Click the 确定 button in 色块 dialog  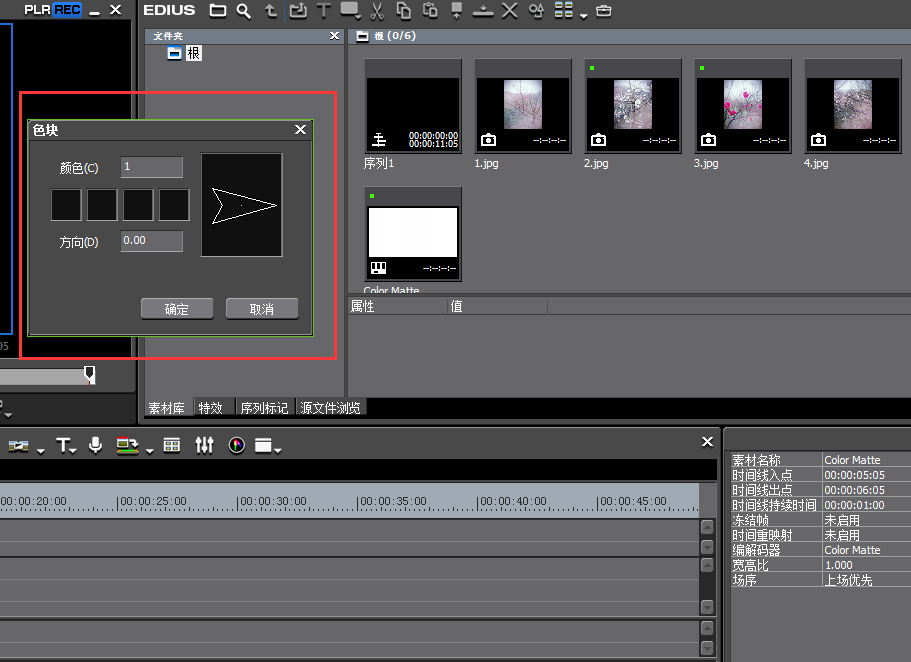point(177,309)
